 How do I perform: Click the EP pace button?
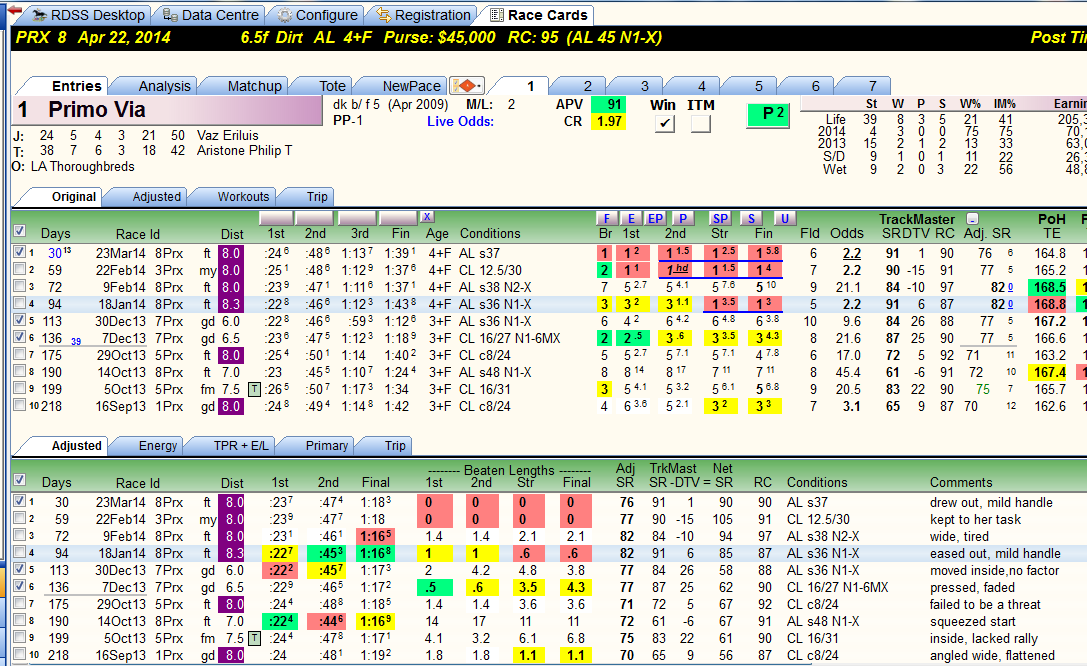(x=655, y=218)
